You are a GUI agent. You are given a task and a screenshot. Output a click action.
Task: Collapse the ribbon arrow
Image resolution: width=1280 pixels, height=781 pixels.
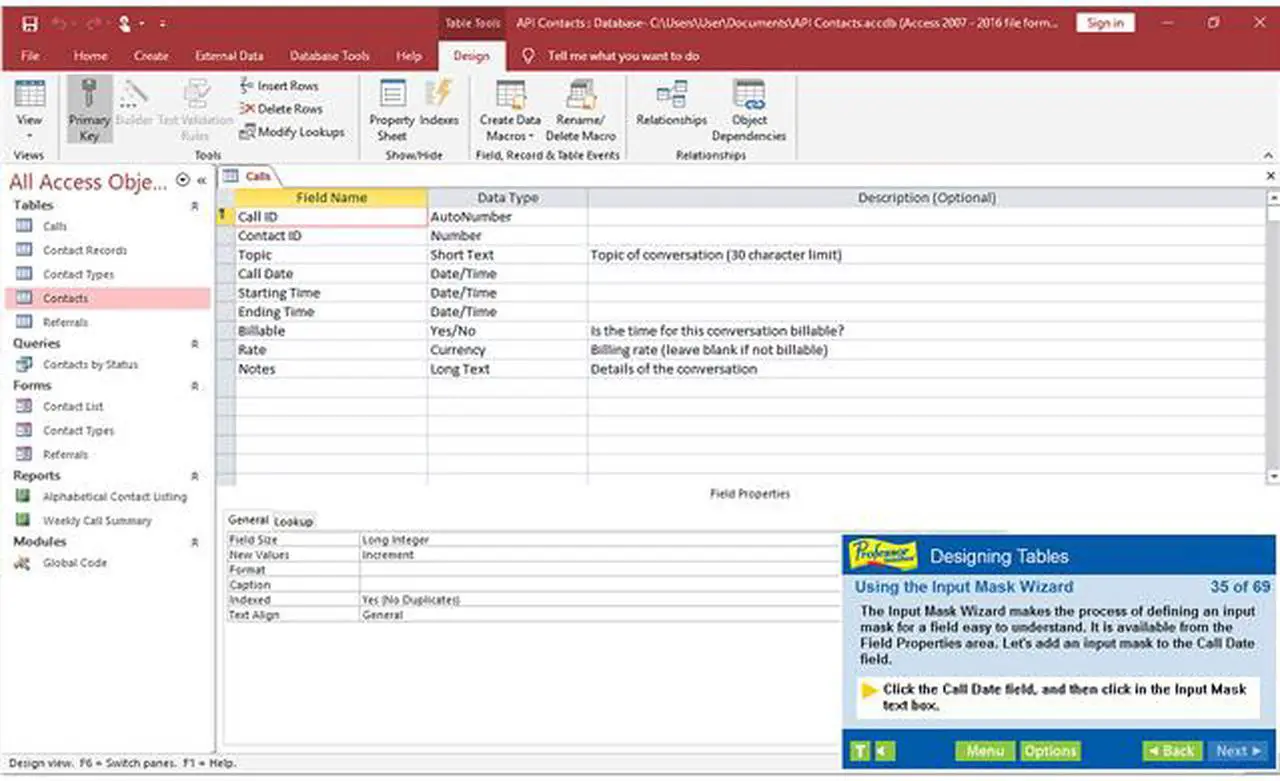click(x=1269, y=155)
